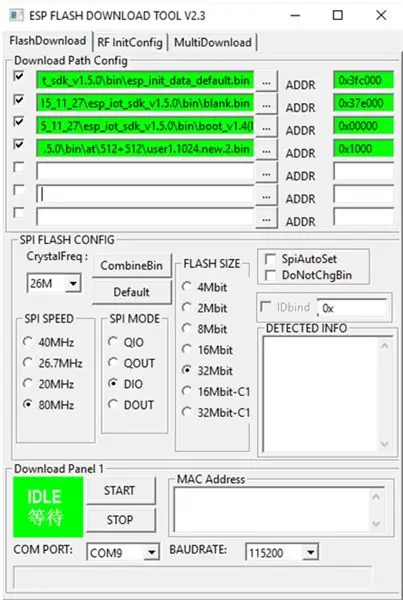Image resolution: width=403 pixels, height=600 pixels.
Task: Click the MAC Address text box
Action: click(x=272, y=509)
